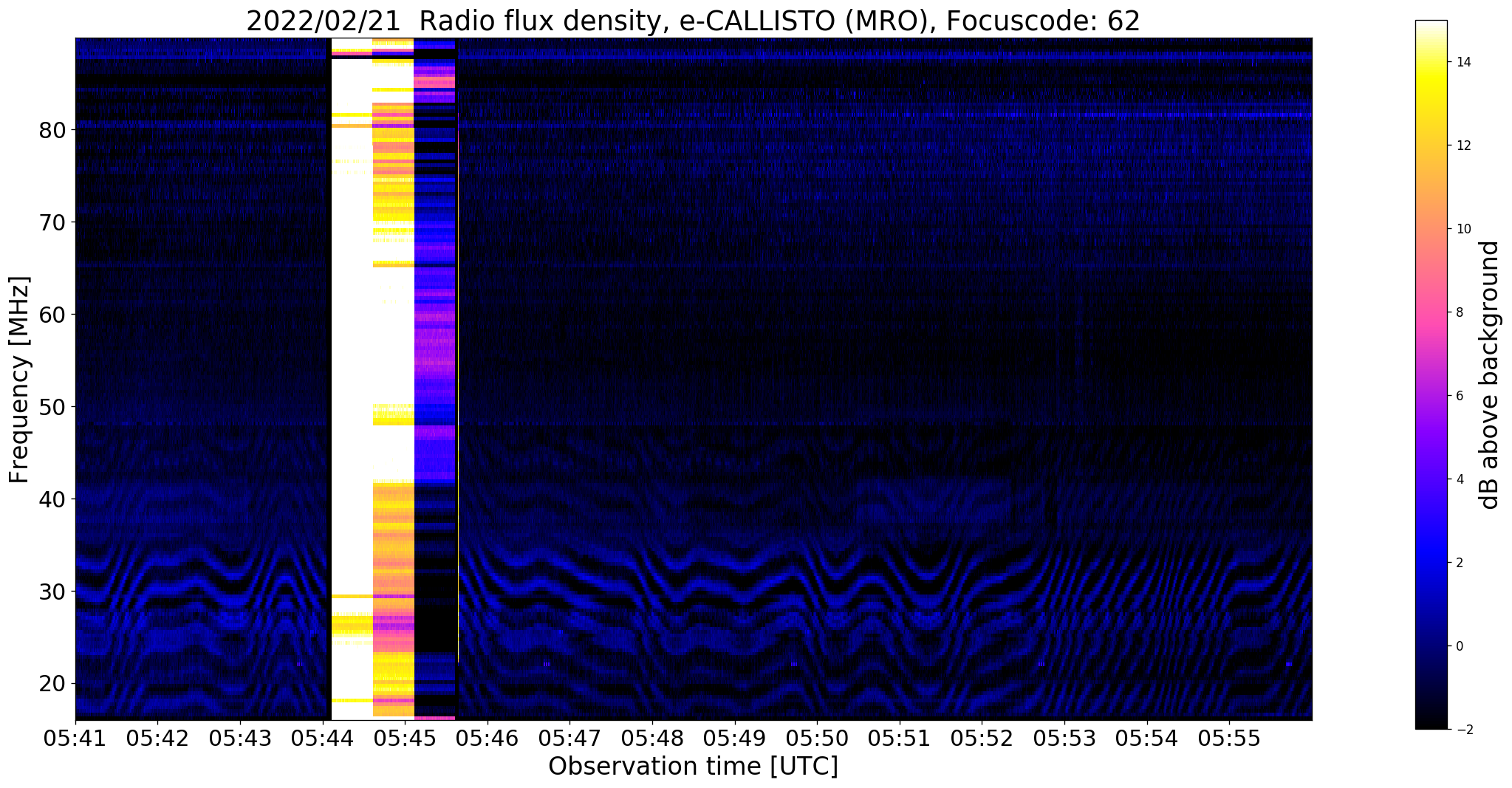Click the 05:41 time tick label
This screenshot has height=788, width=1512.
(x=75, y=737)
